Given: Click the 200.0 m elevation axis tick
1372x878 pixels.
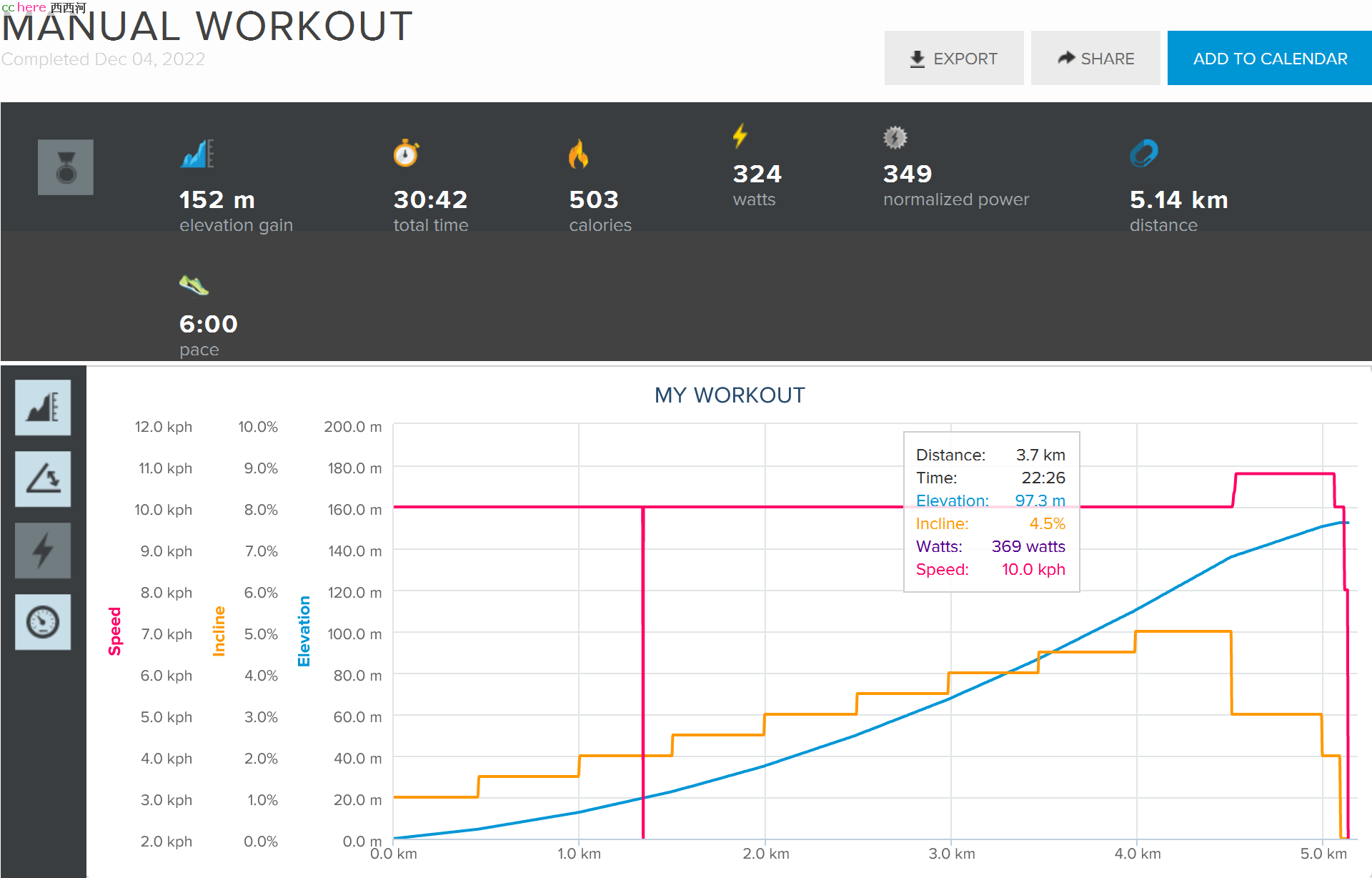Looking at the screenshot, I should (x=353, y=427).
